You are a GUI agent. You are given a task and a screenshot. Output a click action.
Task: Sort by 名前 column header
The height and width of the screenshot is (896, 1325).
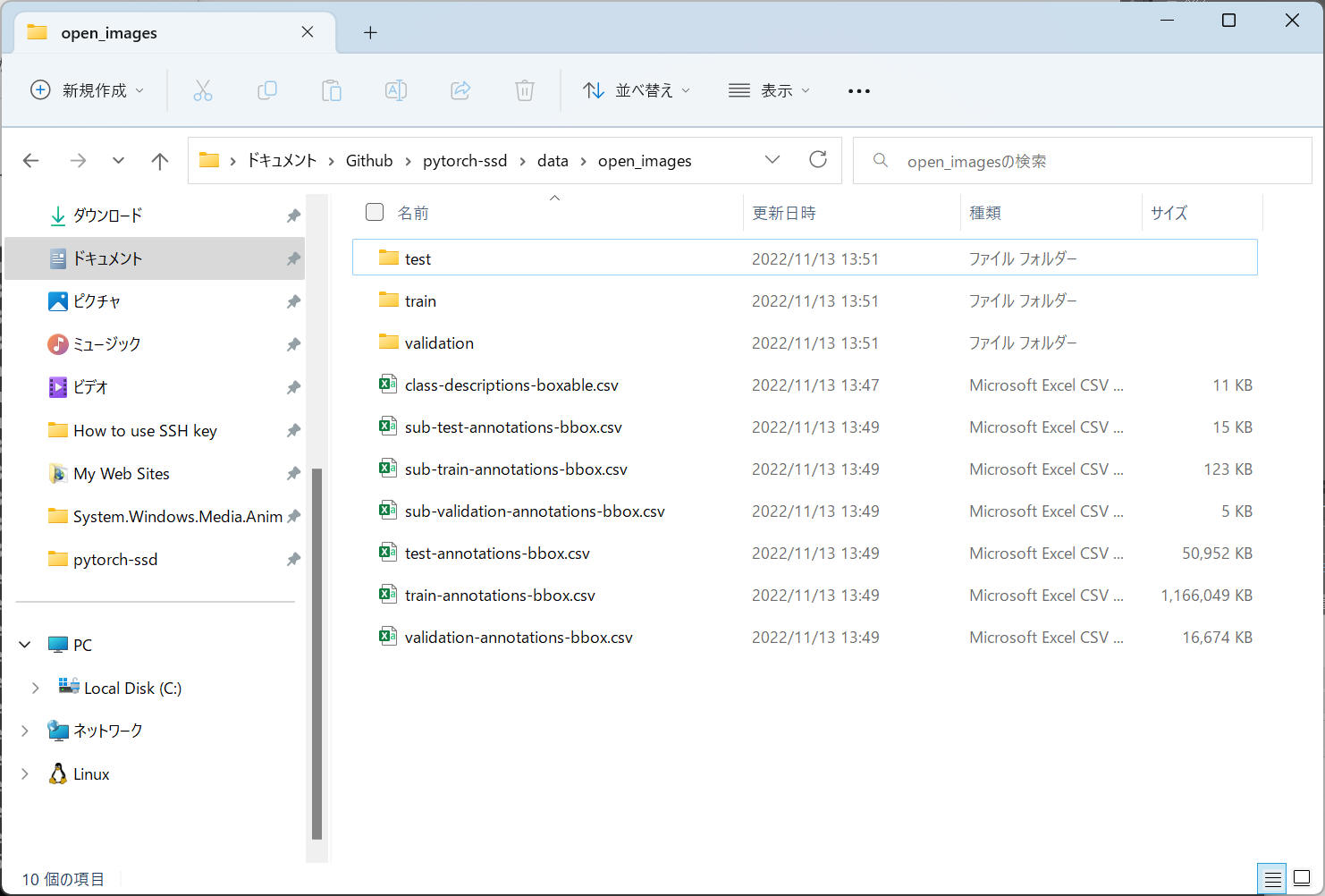click(413, 213)
